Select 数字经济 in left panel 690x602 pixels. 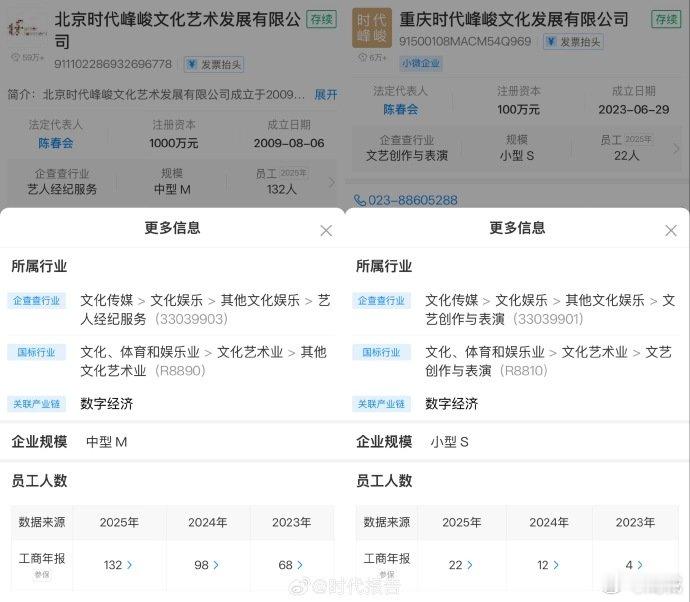pyautogui.click(x=106, y=404)
